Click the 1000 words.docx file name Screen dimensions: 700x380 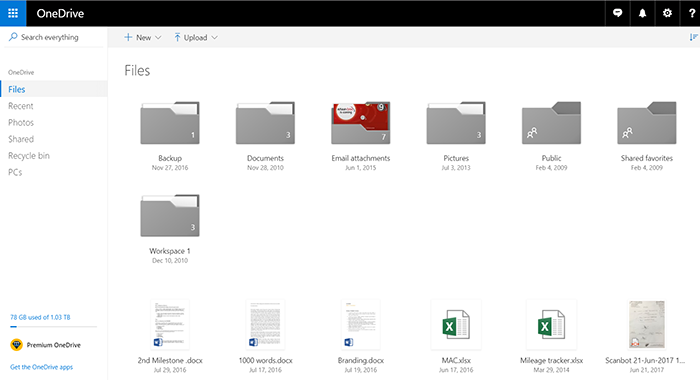pyautogui.click(x=265, y=360)
